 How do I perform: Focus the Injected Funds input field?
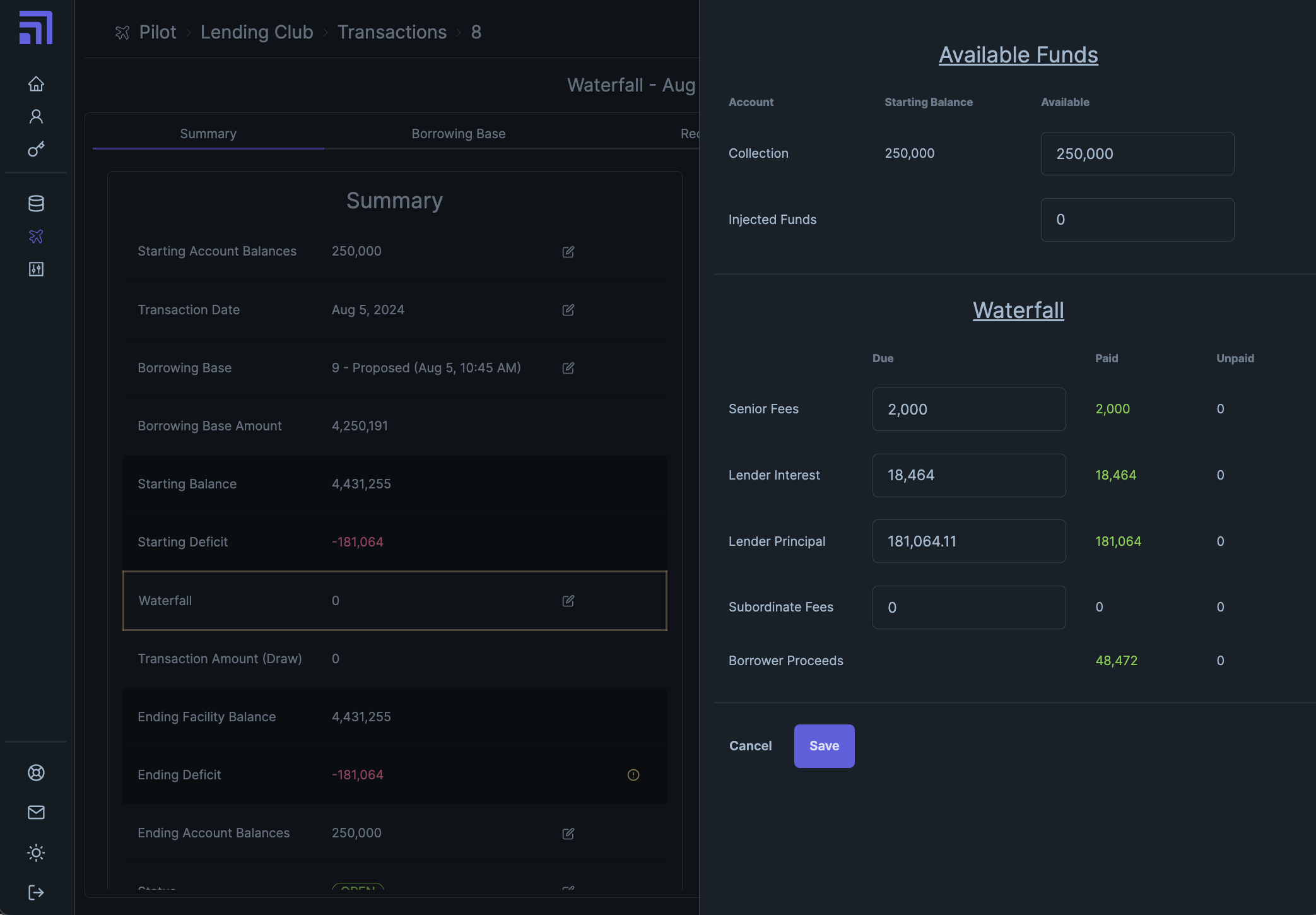(x=1137, y=220)
